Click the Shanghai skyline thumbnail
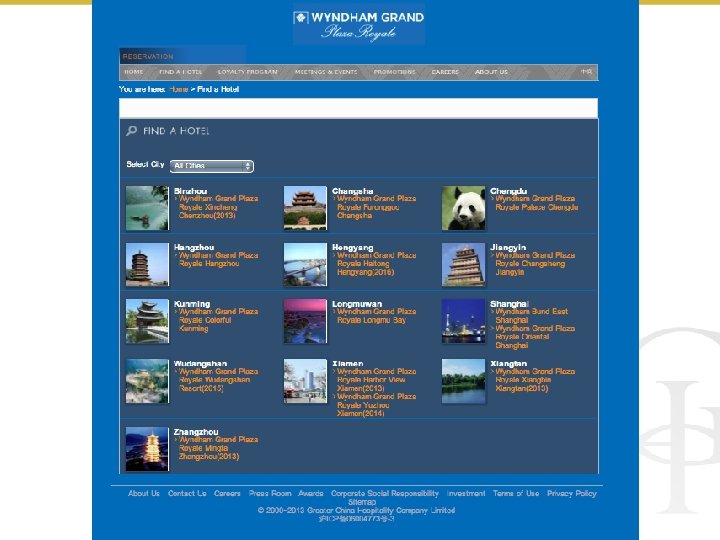The height and width of the screenshot is (540, 720). click(x=463, y=321)
